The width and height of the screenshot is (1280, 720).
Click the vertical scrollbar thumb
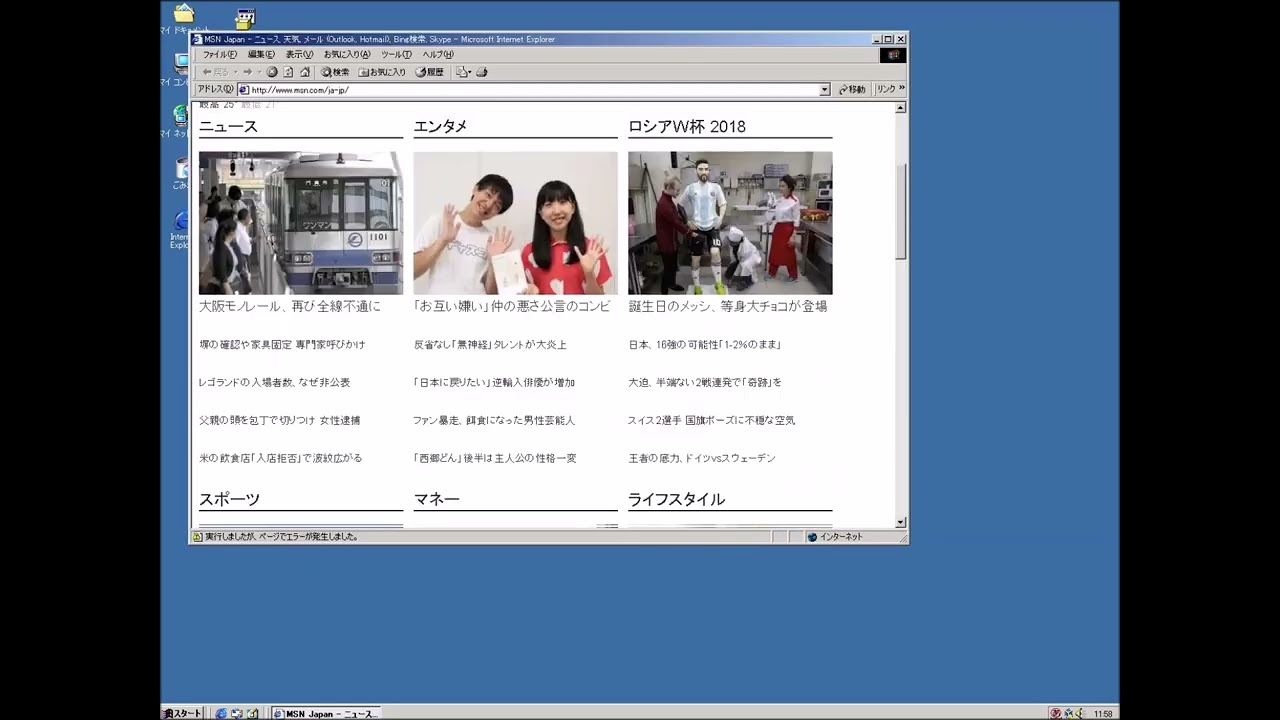tap(901, 211)
